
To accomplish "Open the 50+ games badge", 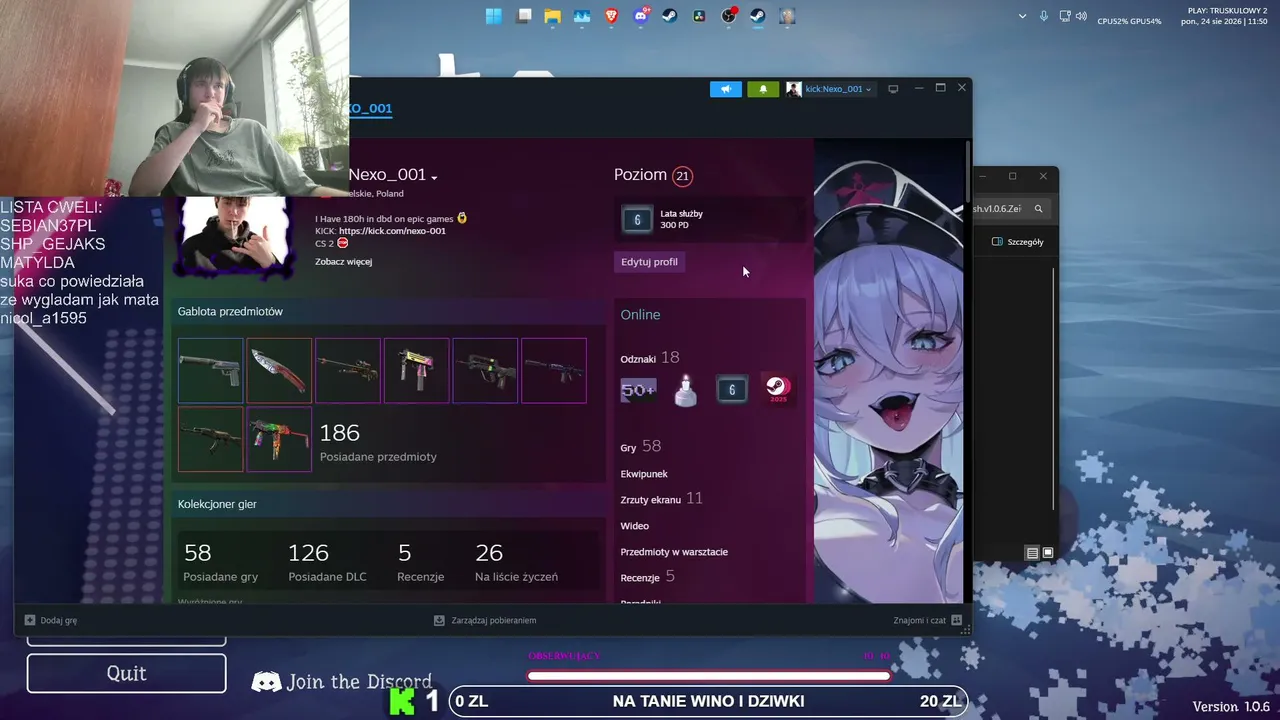I will [638, 391].
